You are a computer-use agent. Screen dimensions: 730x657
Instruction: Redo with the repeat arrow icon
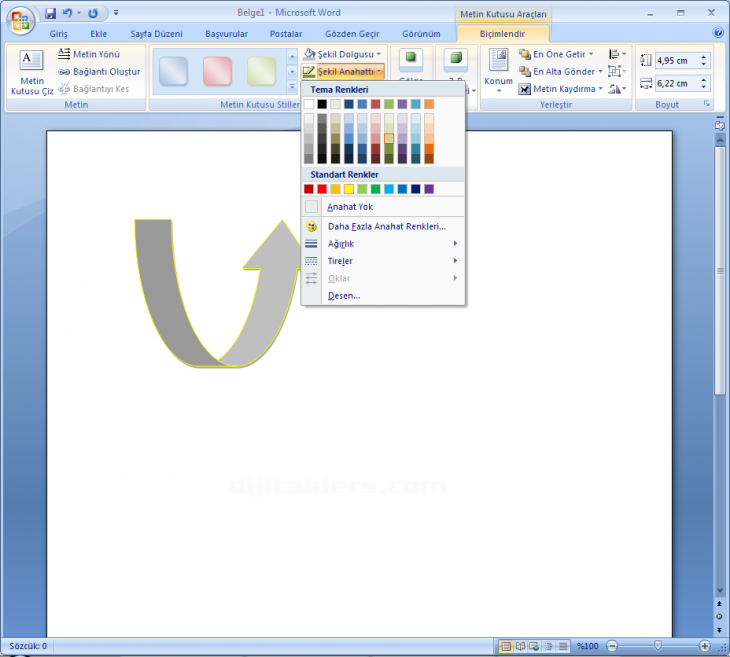(93, 13)
